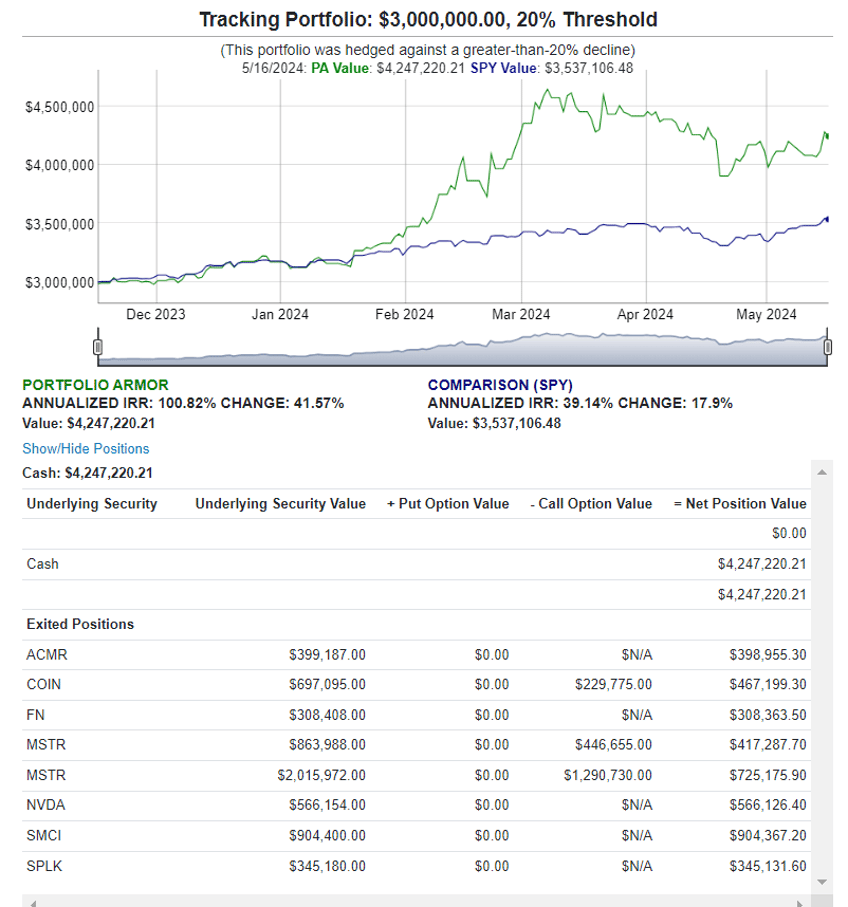Click the Call Option Value column header
The image size is (848, 907).
tap(591, 504)
